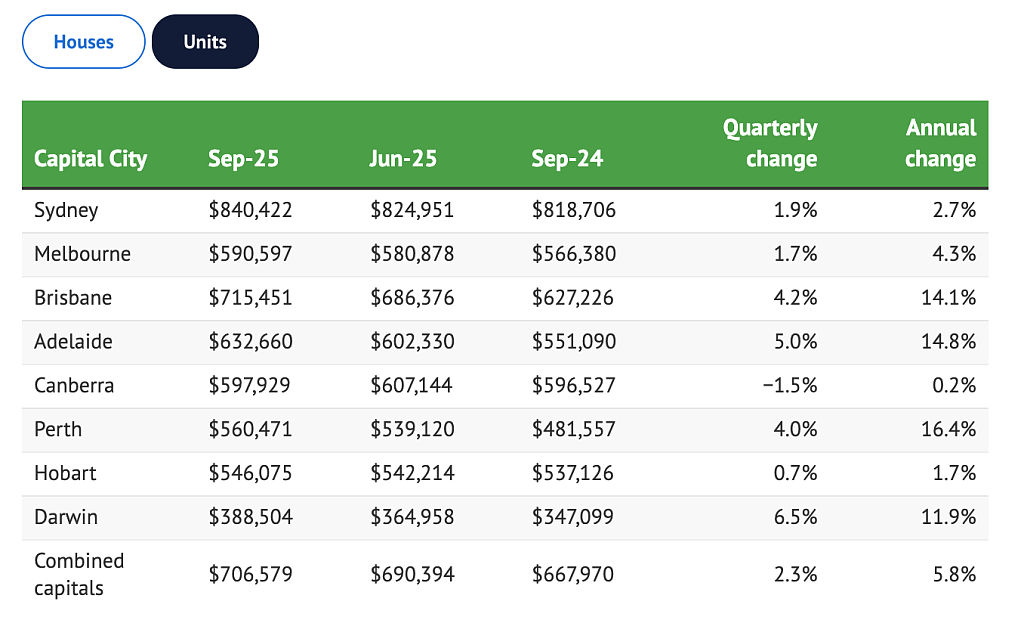Click Canberra's quarterly change of −1.5%
Viewport: 1024px width, 617px height.
tap(790, 385)
